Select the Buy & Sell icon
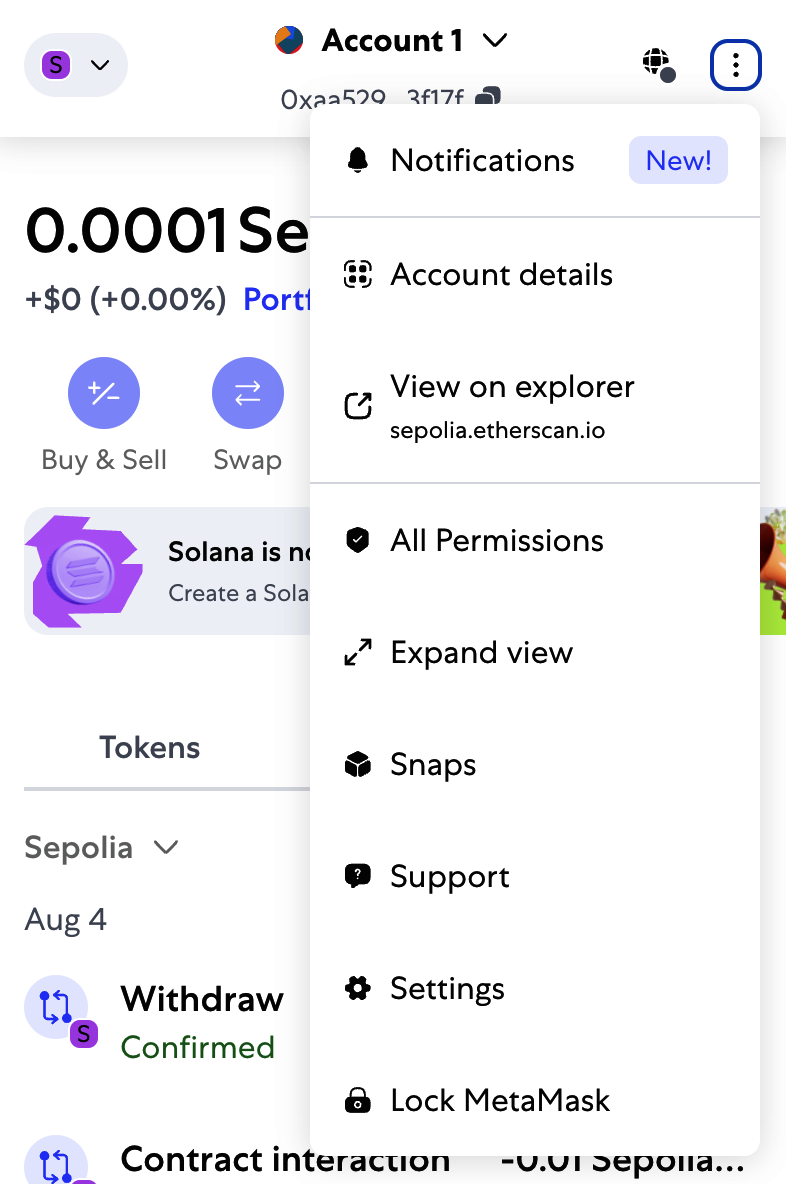Viewport: 786px width, 1184px height. click(x=104, y=393)
